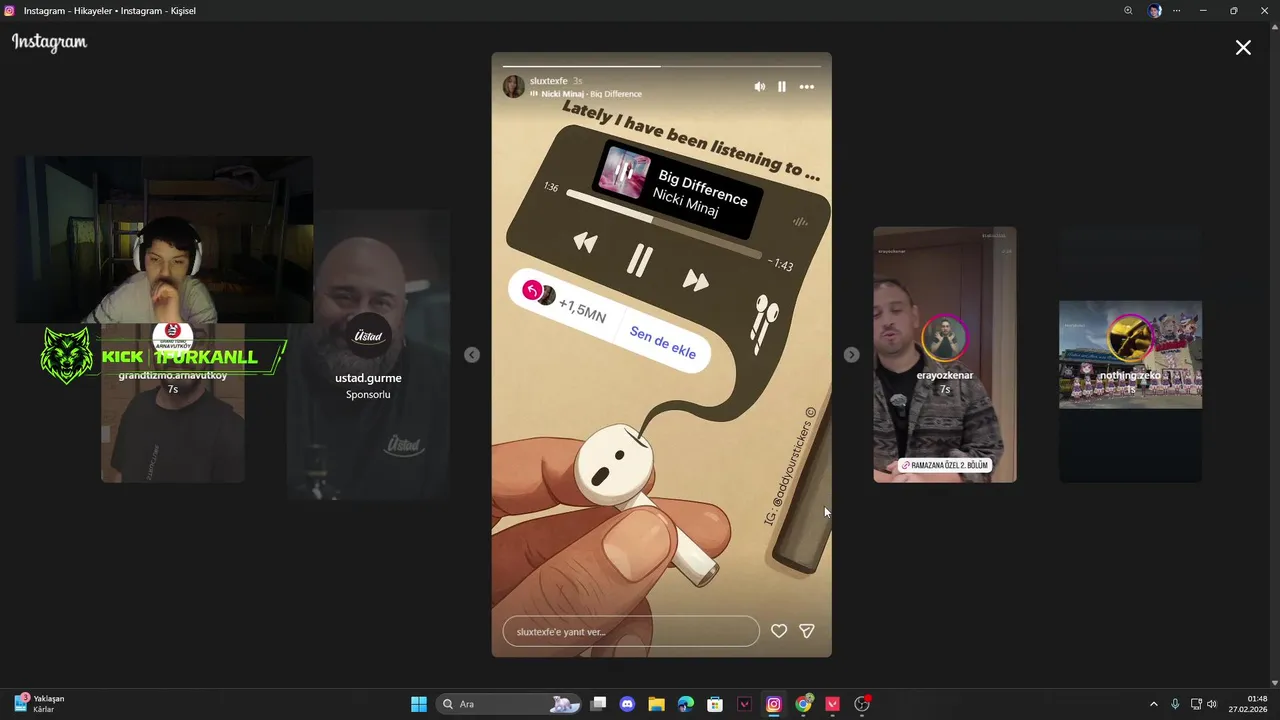Close the story viewer with the X
This screenshot has width=1280, height=720.
[1243, 47]
